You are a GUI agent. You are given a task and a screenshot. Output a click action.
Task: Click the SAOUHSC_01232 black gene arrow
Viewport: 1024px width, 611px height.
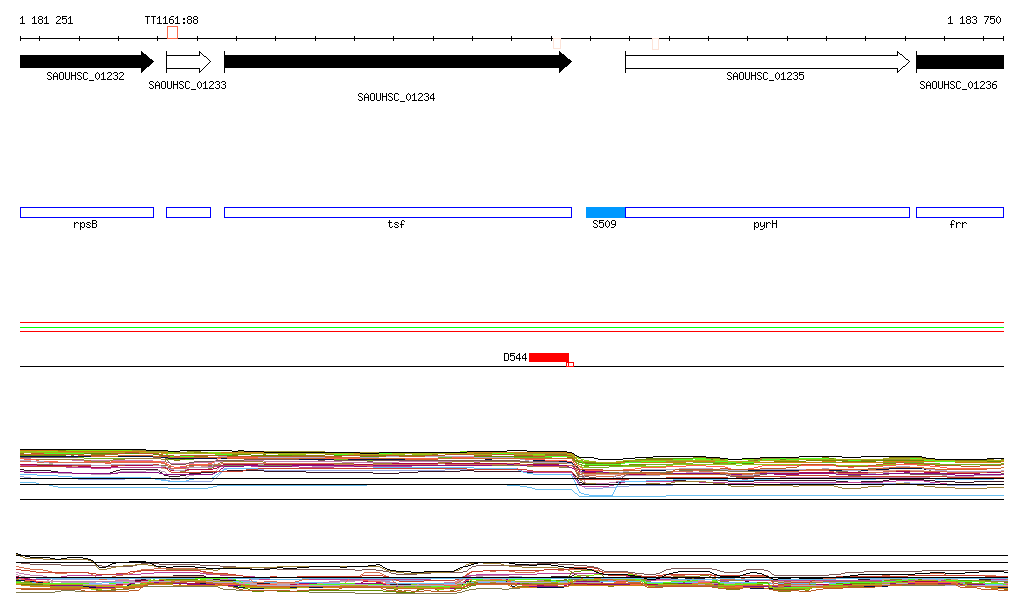click(86, 62)
